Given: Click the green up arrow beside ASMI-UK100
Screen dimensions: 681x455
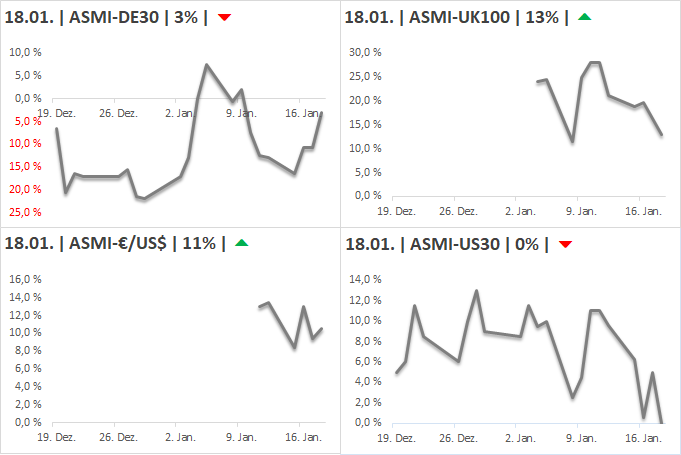Looking at the screenshot, I should 584,17.
